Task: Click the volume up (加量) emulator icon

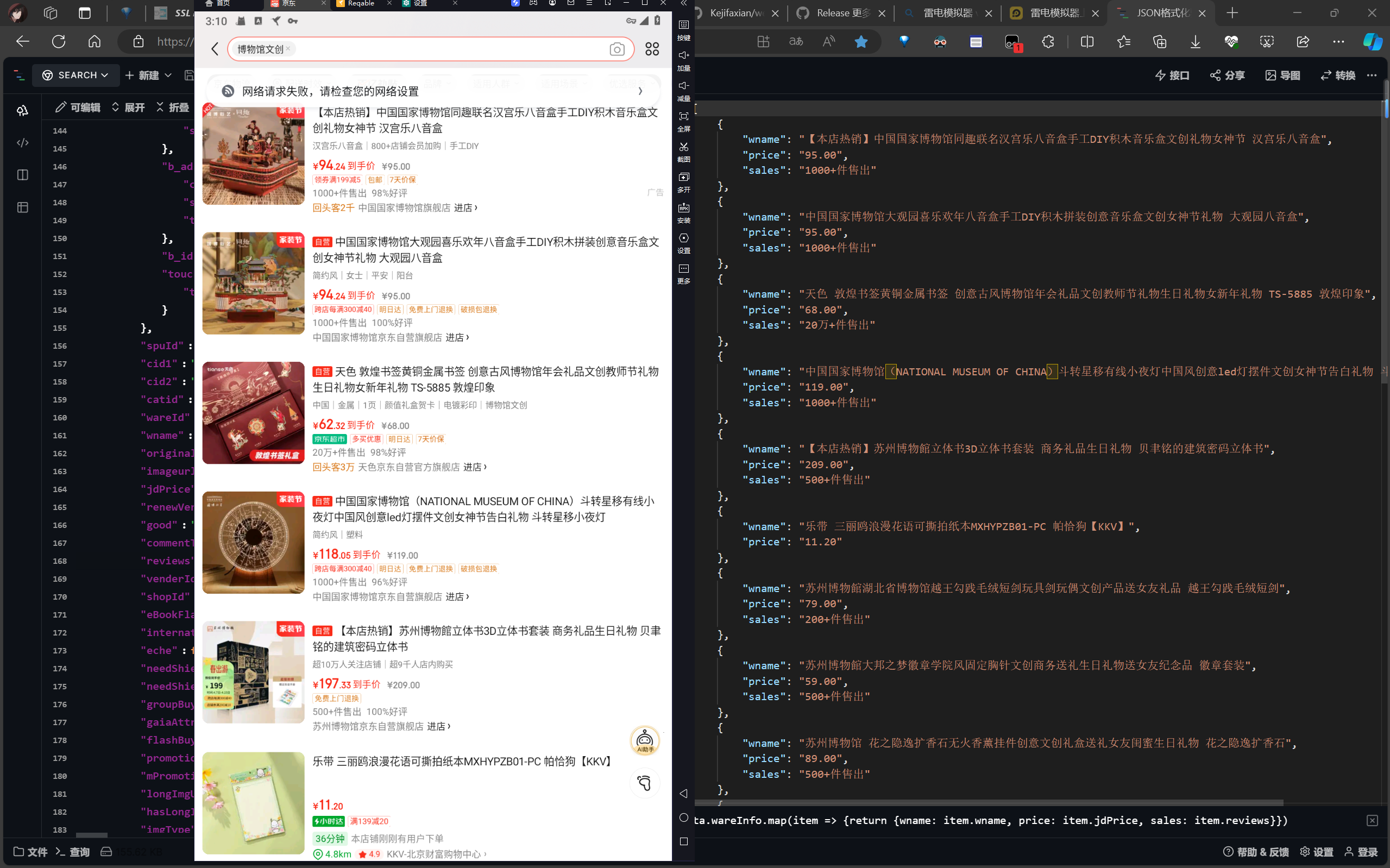Action: pos(683,60)
